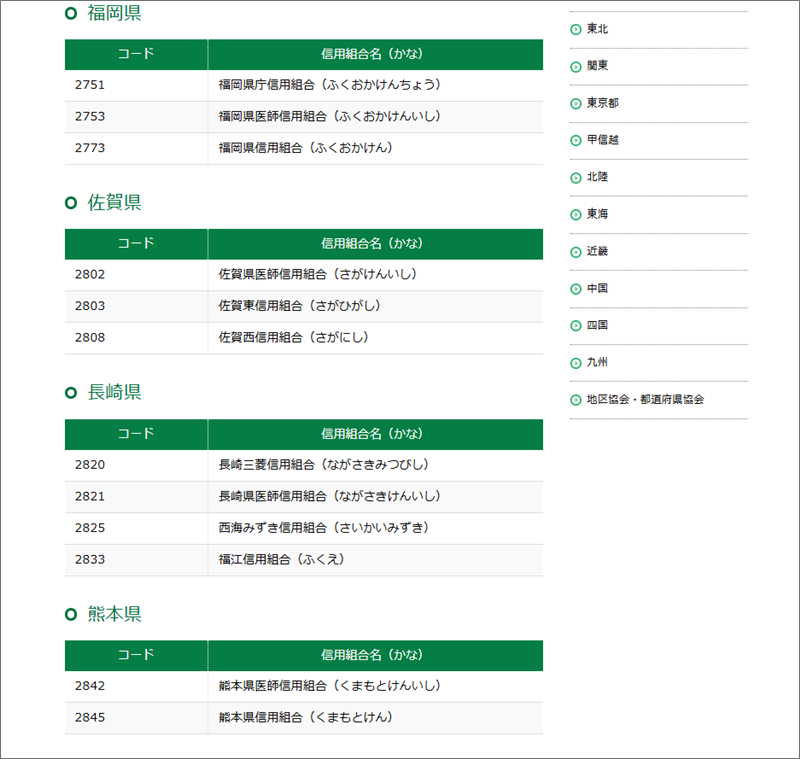Select 西海みずき信用組合(さいかいみずき) cell
Image resolution: width=800 pixels, height=759 pixels.
(376, 528)
